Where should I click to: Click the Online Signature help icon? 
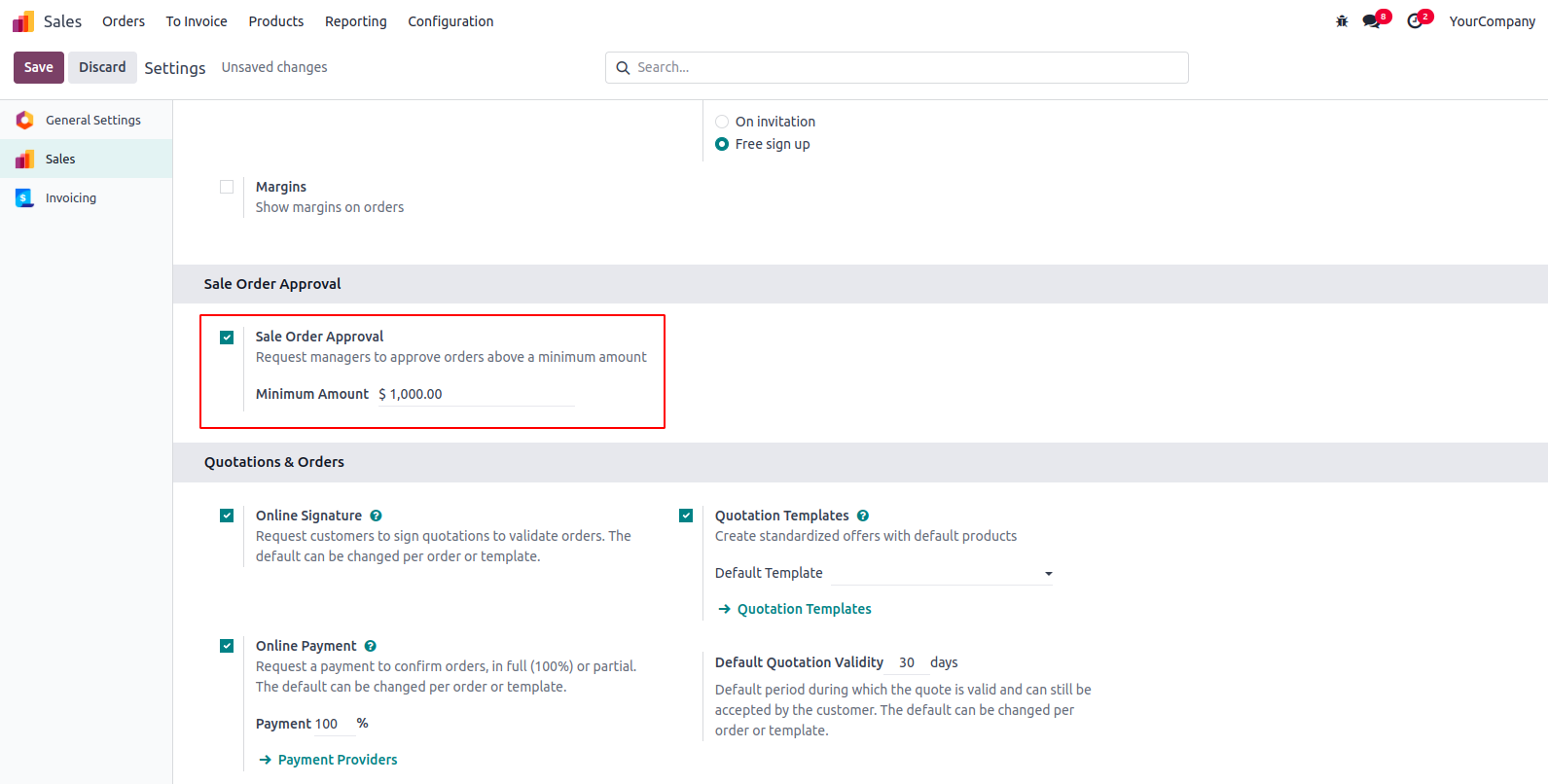[376, 516]
